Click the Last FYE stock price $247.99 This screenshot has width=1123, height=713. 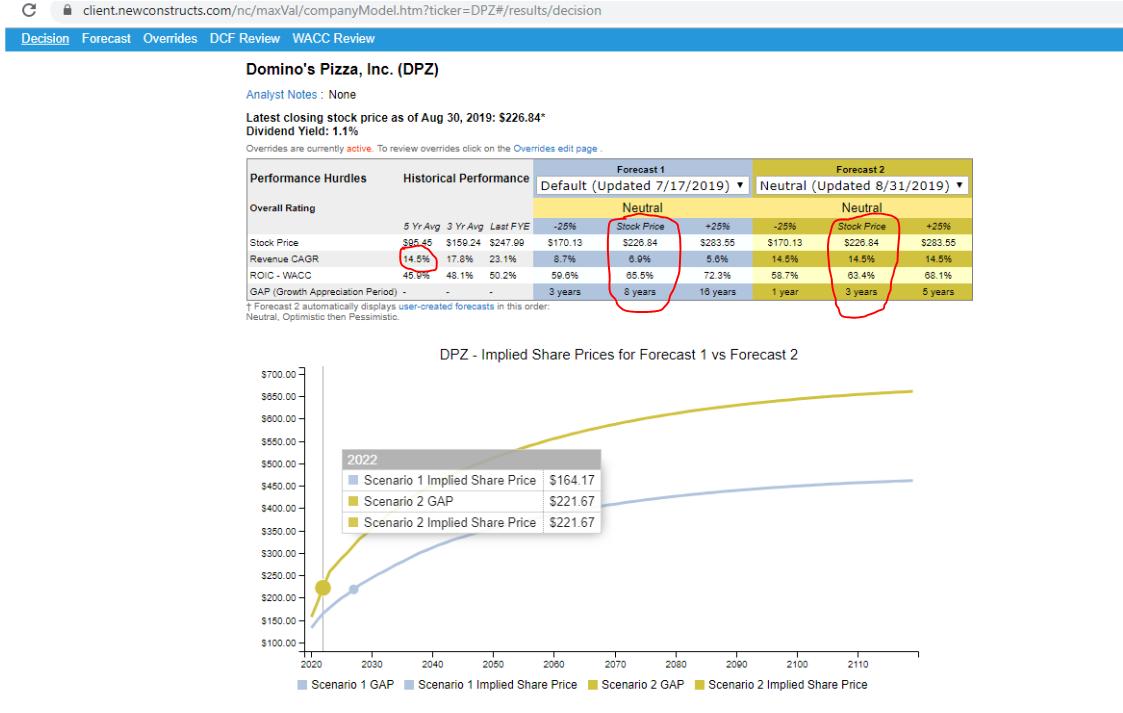[507, 243]
